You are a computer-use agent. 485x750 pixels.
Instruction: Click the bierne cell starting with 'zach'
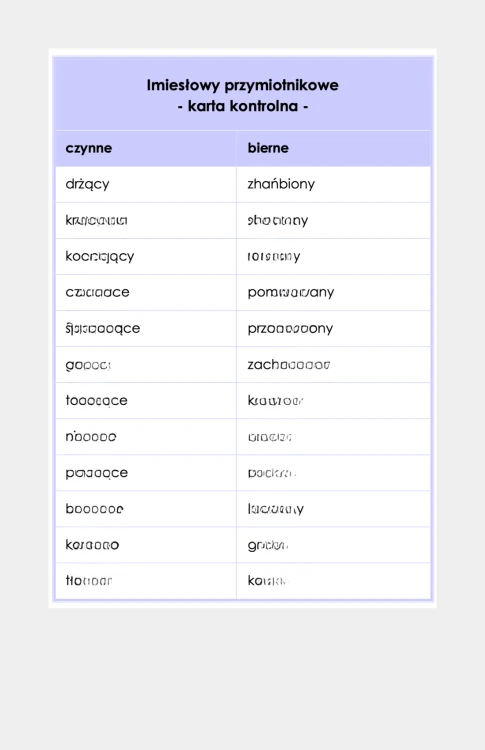(334, 364)
